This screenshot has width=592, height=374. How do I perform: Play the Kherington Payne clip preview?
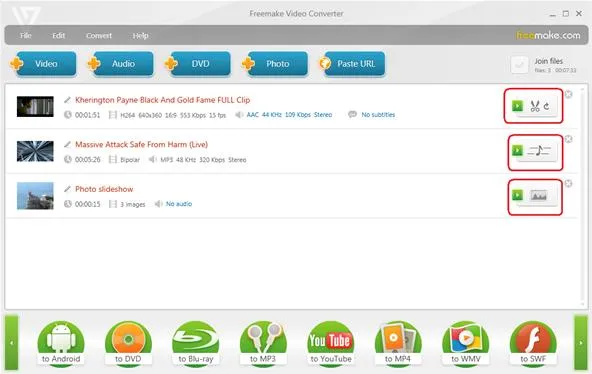pos(517,106)
